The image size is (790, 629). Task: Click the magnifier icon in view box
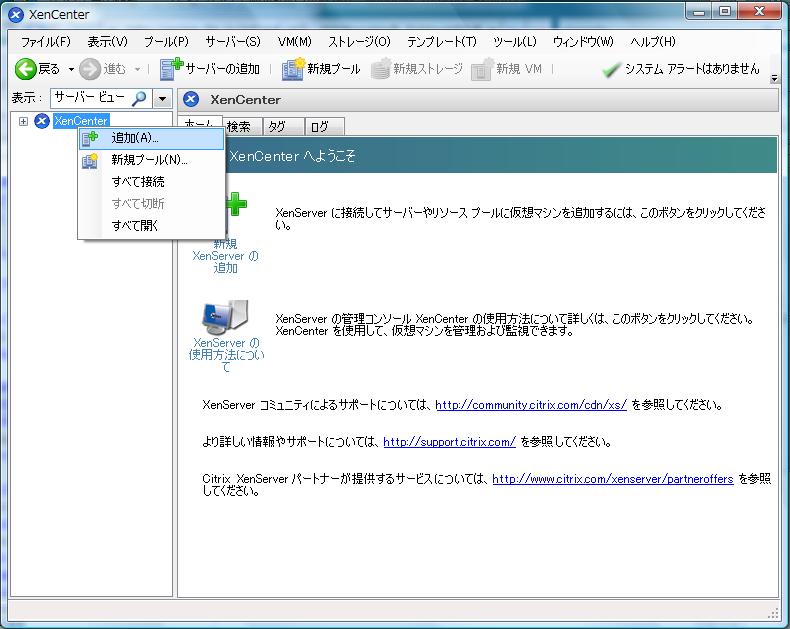(x=139, y=98)
